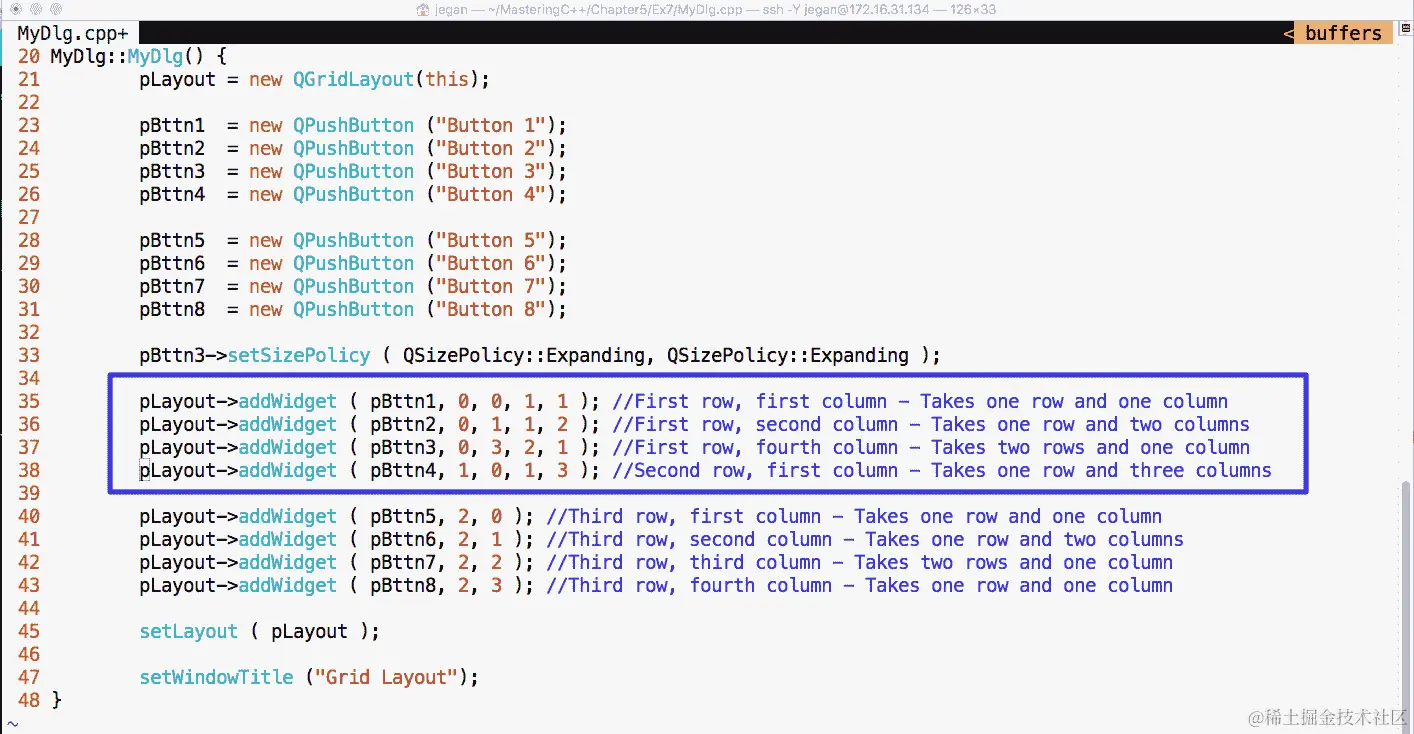Place cursor on line number 20
Viewport: 1414px width, 734px height.
28,56
